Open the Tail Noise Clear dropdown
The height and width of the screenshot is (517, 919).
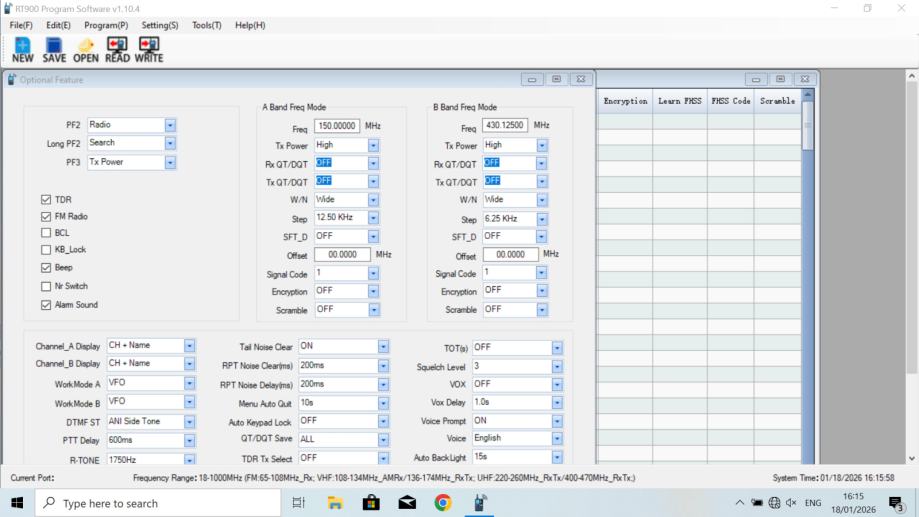383,347
